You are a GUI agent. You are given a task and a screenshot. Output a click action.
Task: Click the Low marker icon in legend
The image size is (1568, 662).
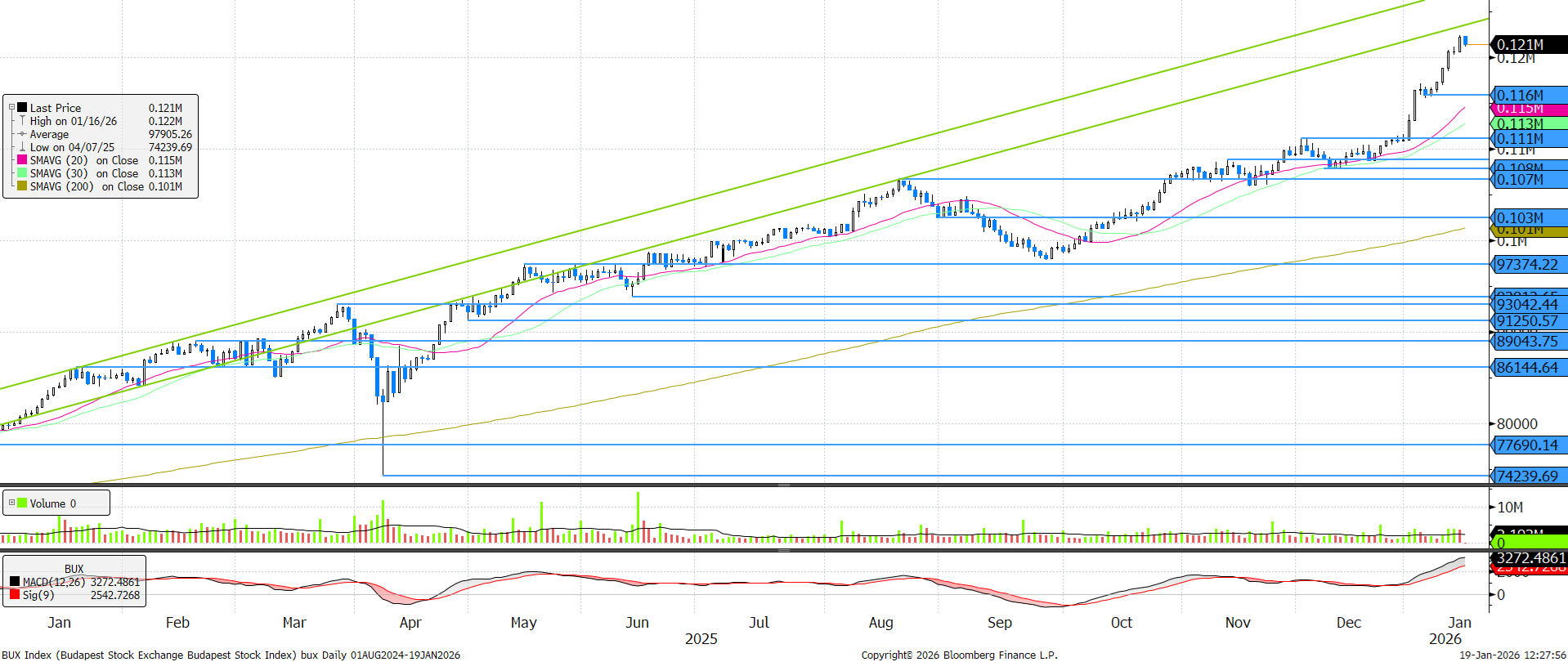22,147
